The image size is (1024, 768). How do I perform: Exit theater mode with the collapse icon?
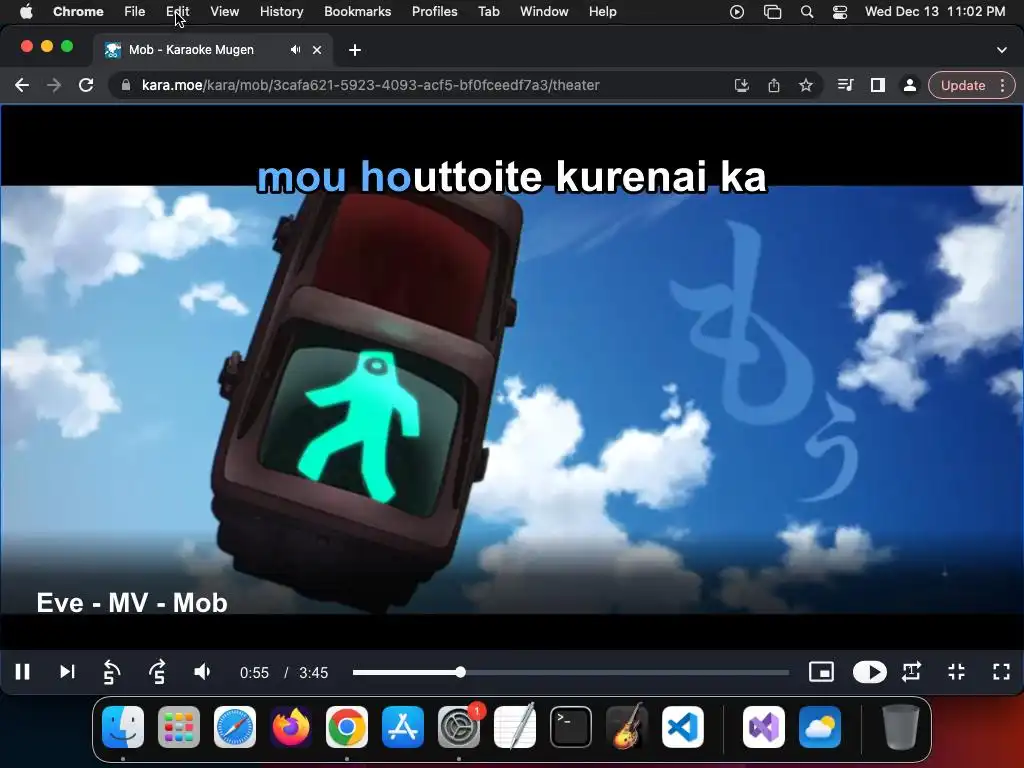tap(957, 672)
